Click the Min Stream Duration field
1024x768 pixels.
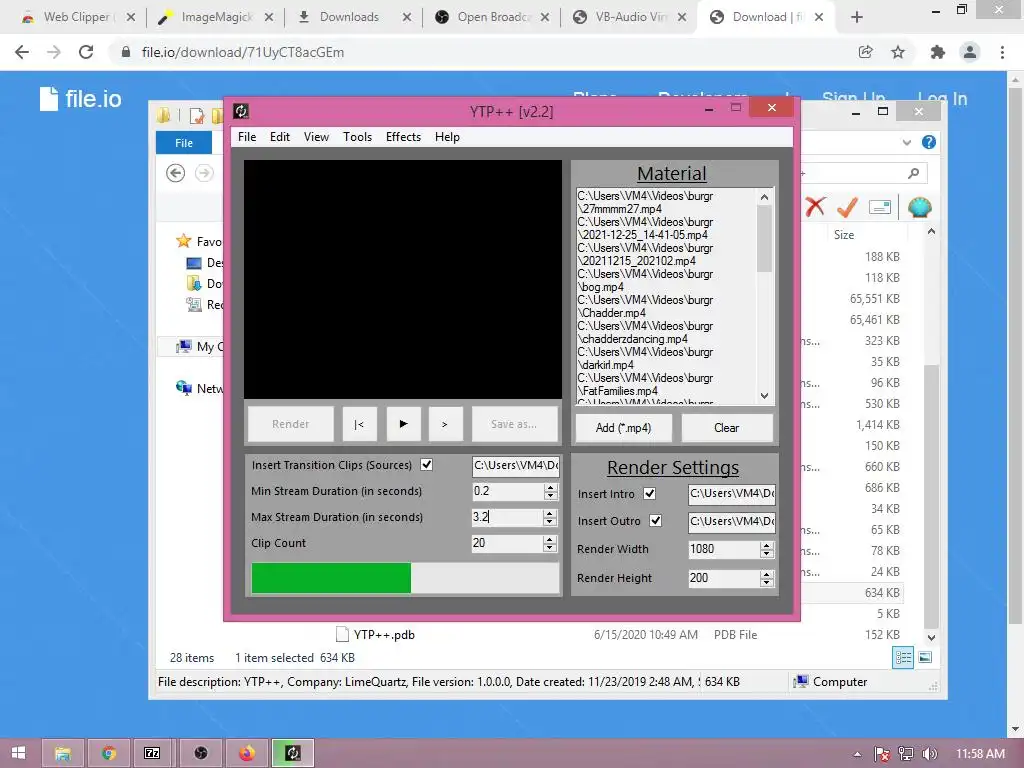click(x=507, y=491)
